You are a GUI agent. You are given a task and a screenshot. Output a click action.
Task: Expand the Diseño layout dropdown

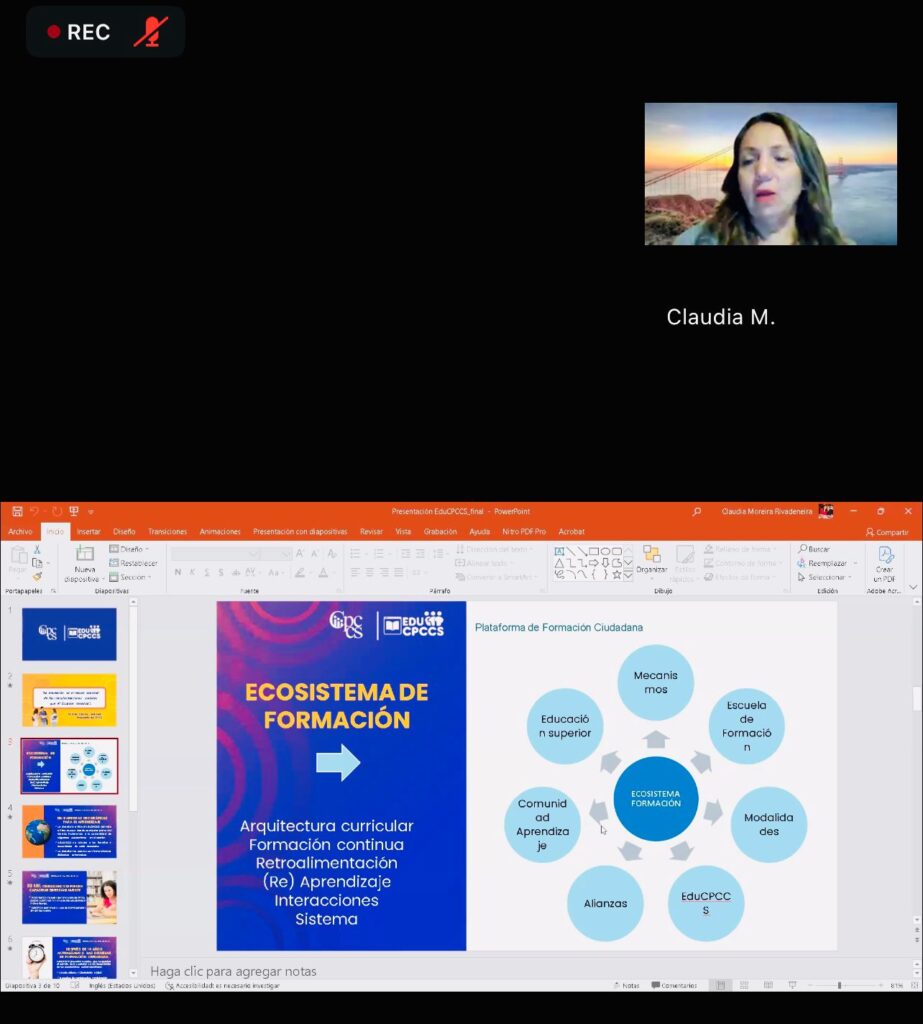pos(130,549)
